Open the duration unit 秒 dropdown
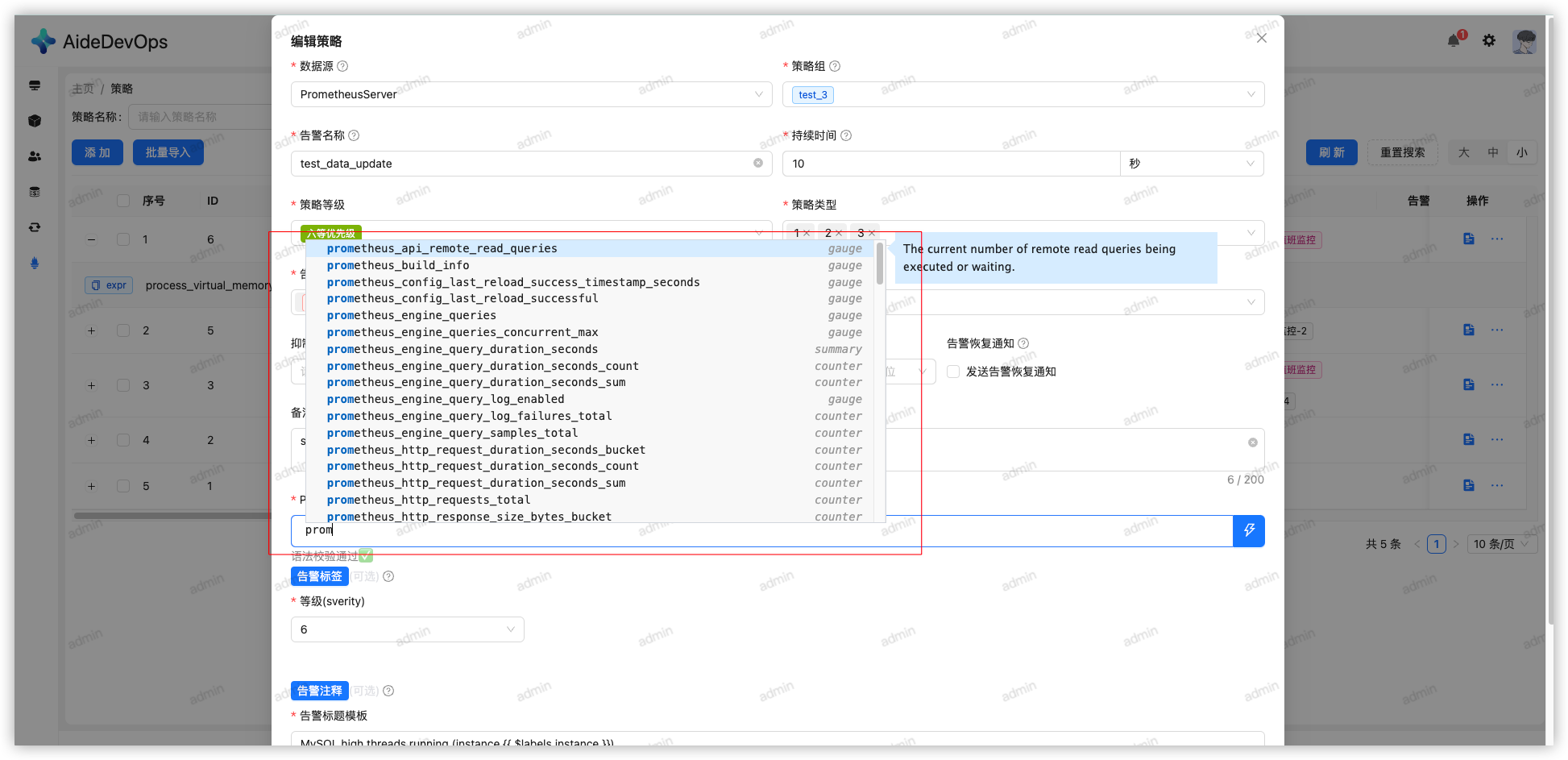The width and height of the screenshot is (1568, 760). [1192, 164]
